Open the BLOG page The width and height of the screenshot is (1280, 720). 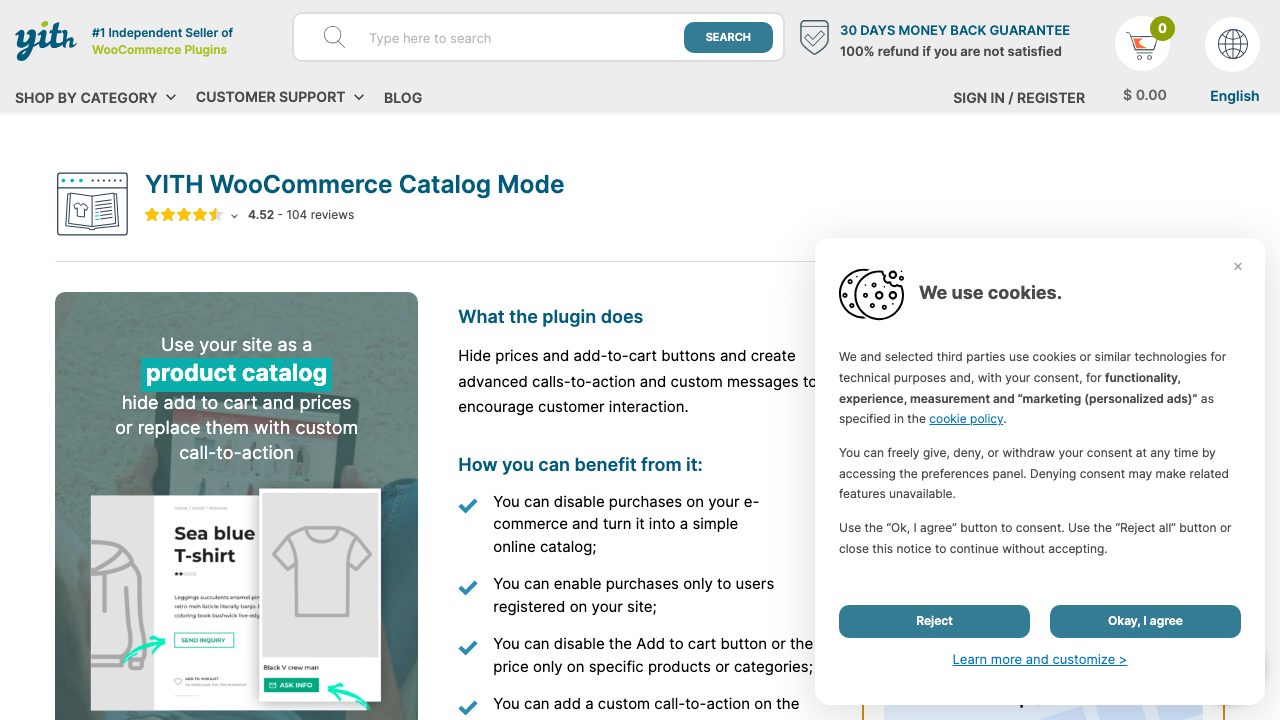(x=403, y=97)
